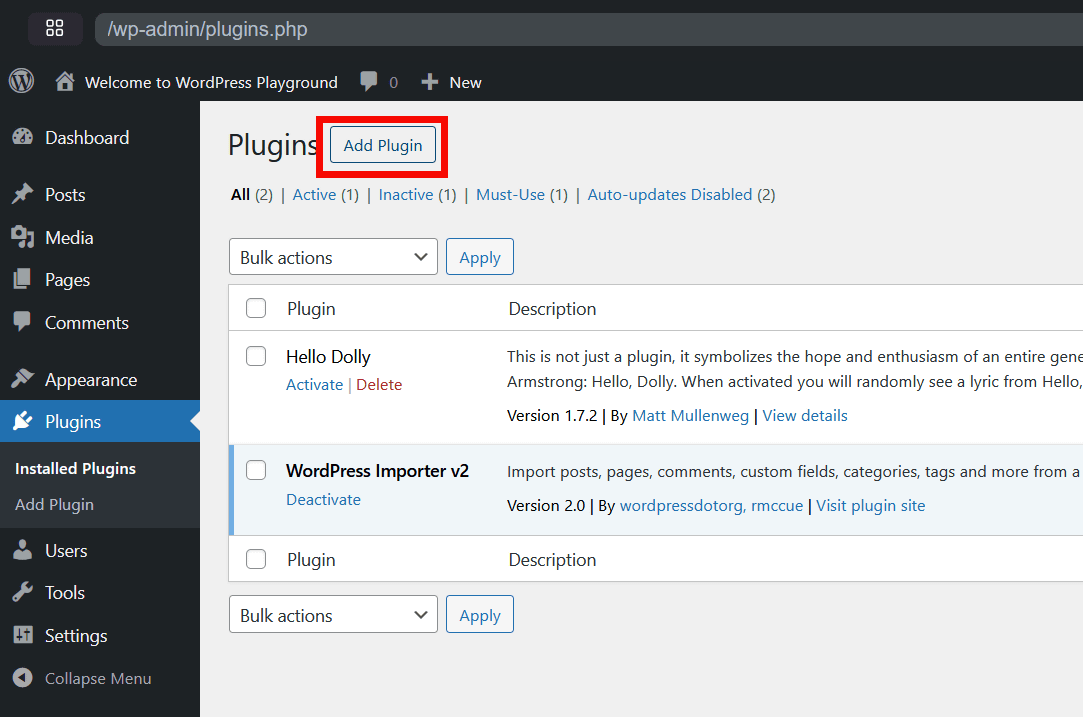Tick the WordPress Importer v2 checkbox
Screen dimensions: 1083x717
coord(256,470)
